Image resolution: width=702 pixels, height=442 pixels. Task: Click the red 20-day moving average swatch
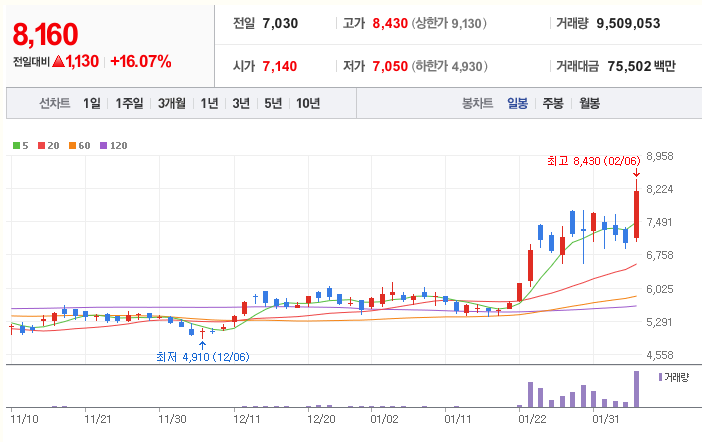click(x=42, y=146)
